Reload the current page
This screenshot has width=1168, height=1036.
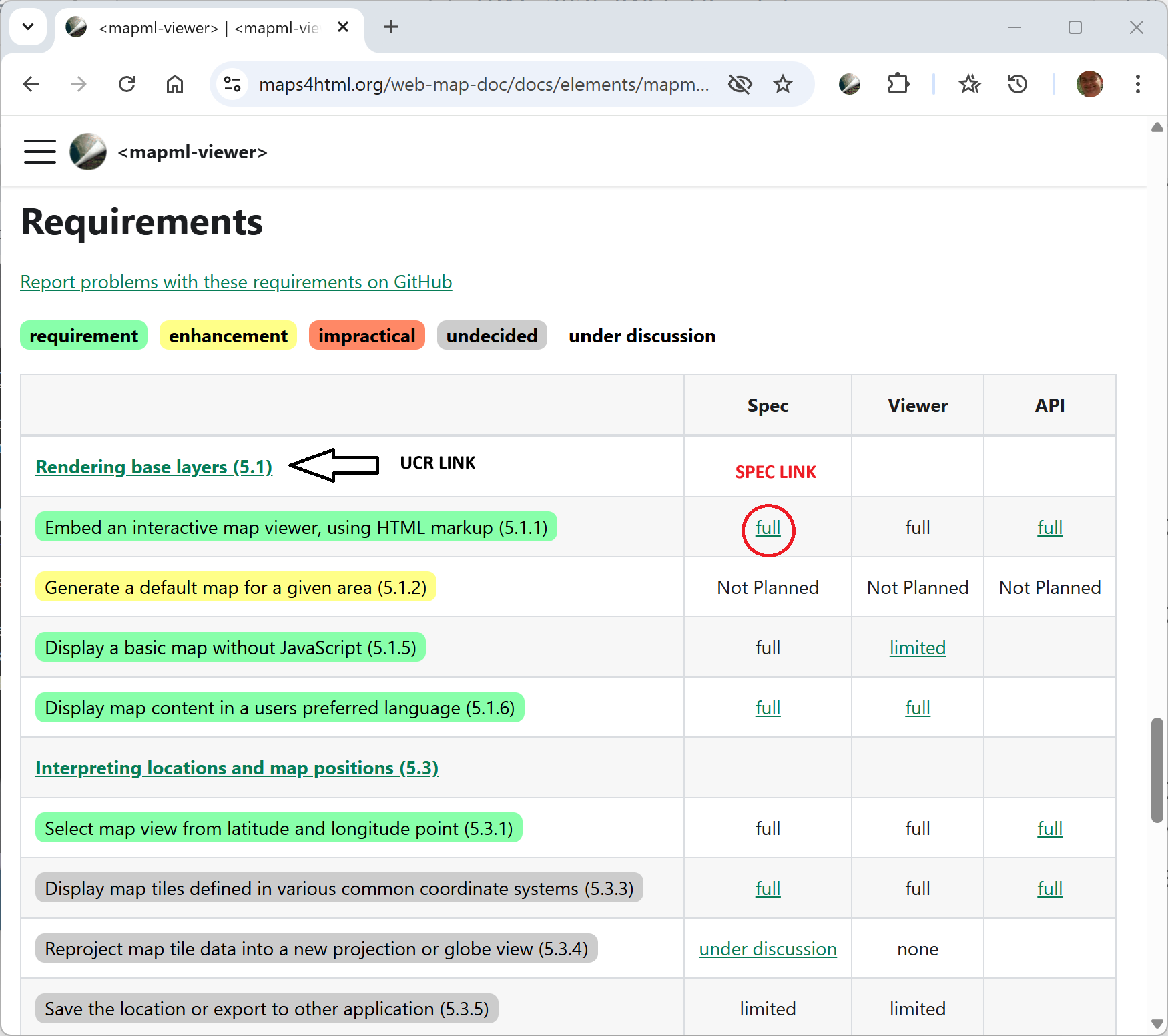[x=127, y=84]
